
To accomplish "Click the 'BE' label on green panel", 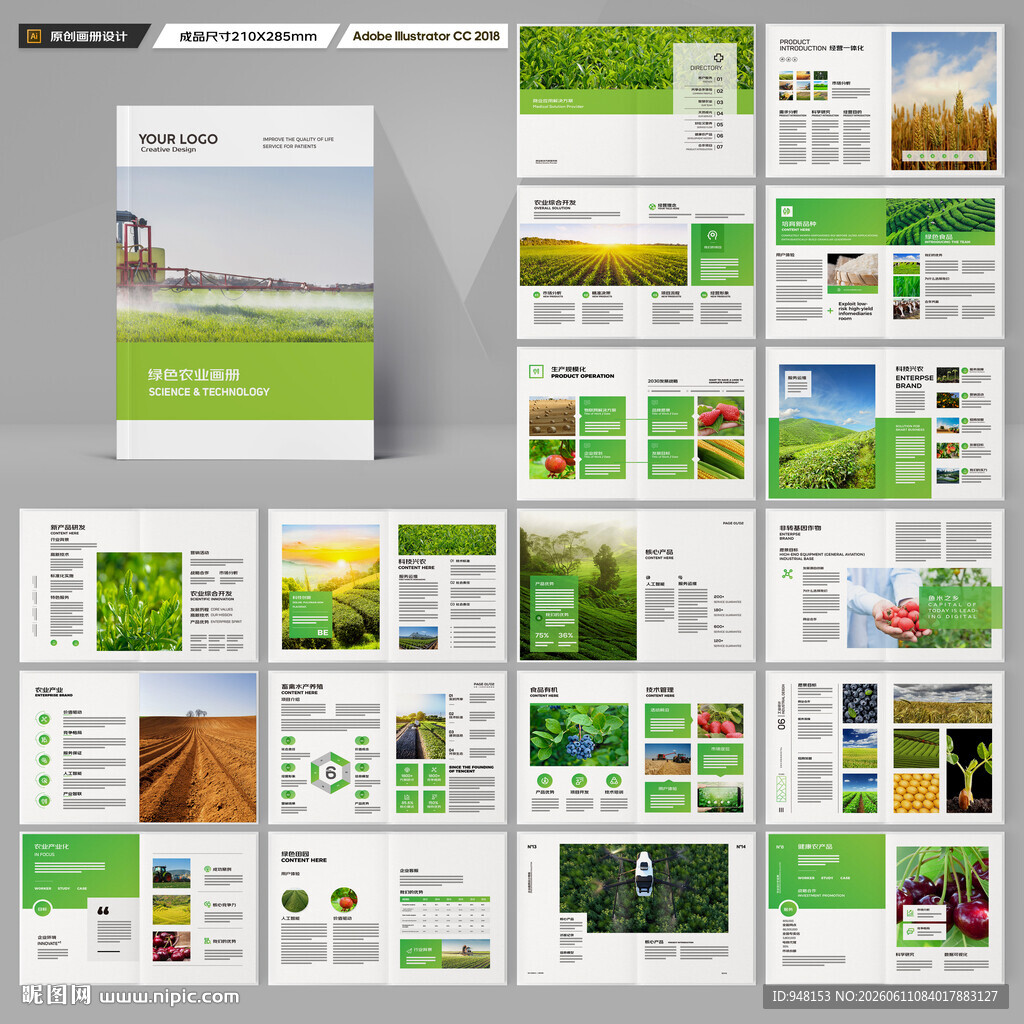I will (x=323, y=632).
